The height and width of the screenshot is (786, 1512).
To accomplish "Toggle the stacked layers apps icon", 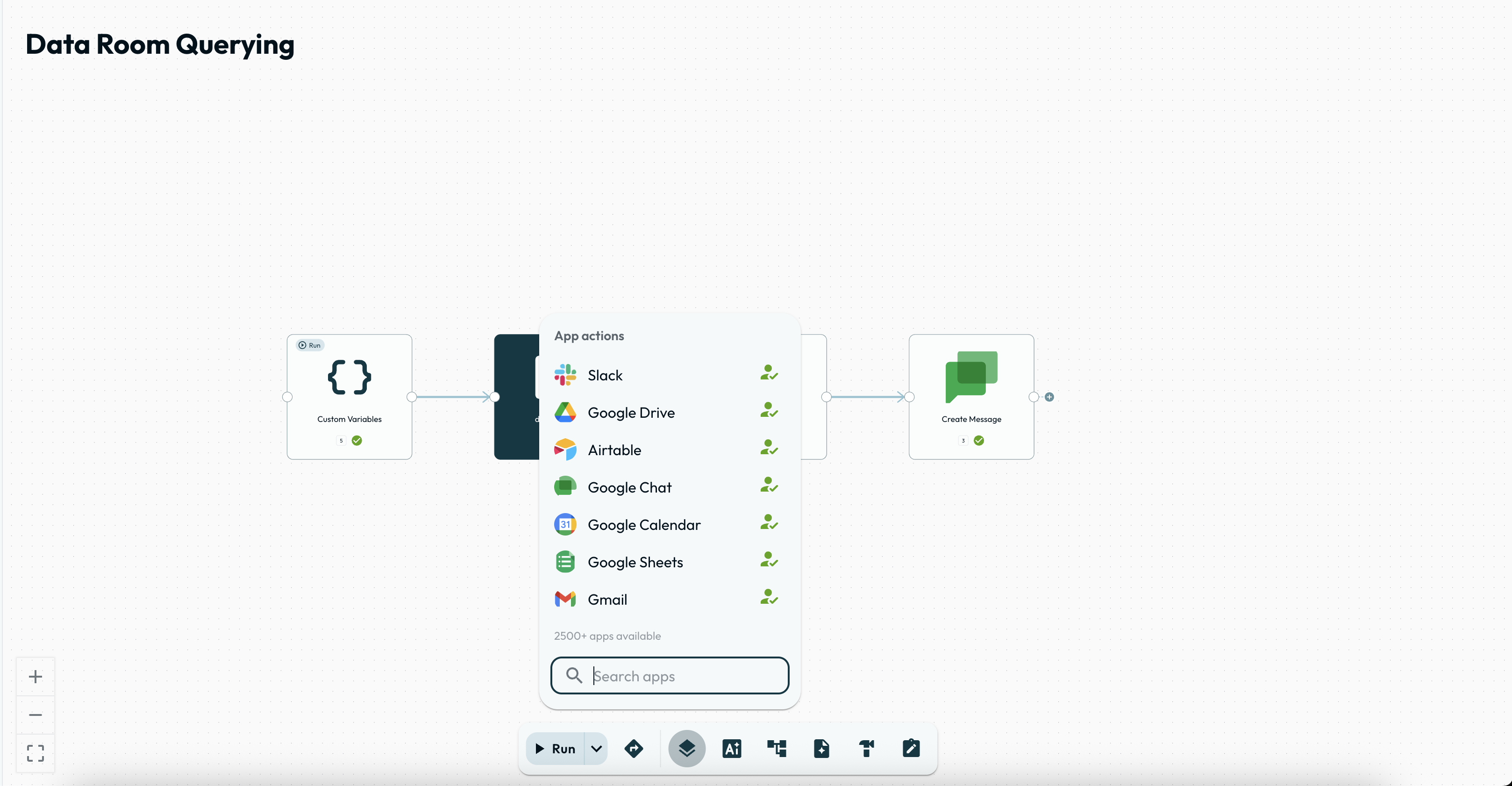I will tap(687, 749).
